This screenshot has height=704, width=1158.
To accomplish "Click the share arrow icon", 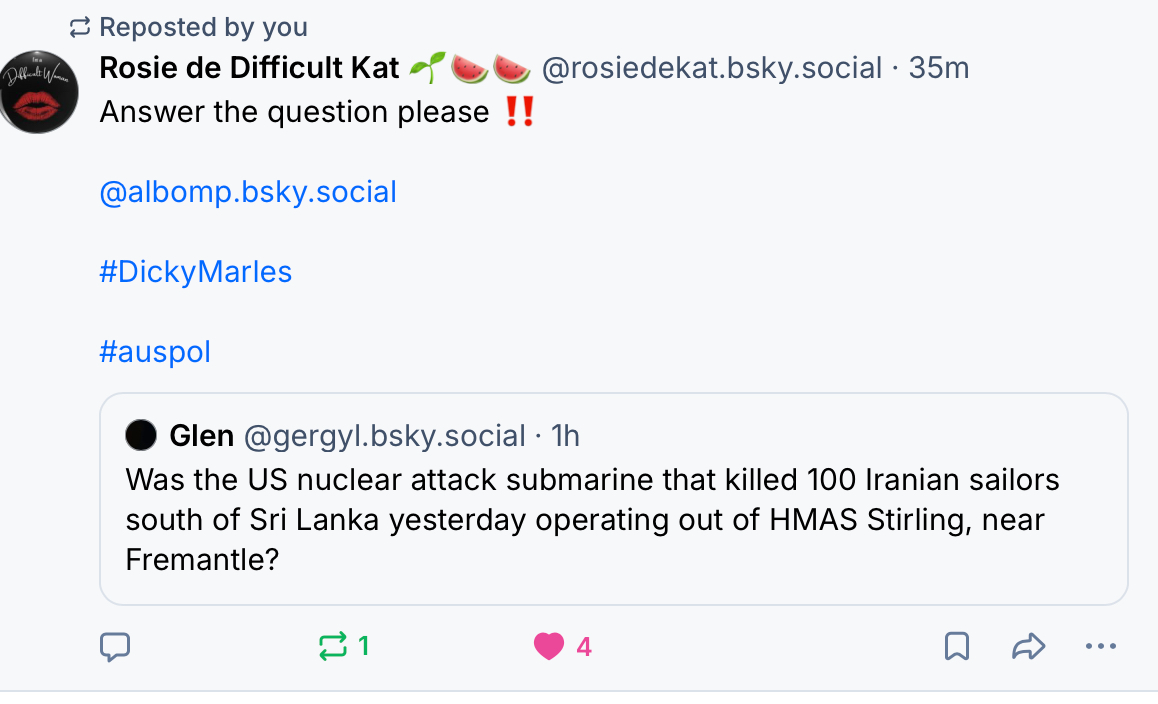I will [x=1028, y=647].
